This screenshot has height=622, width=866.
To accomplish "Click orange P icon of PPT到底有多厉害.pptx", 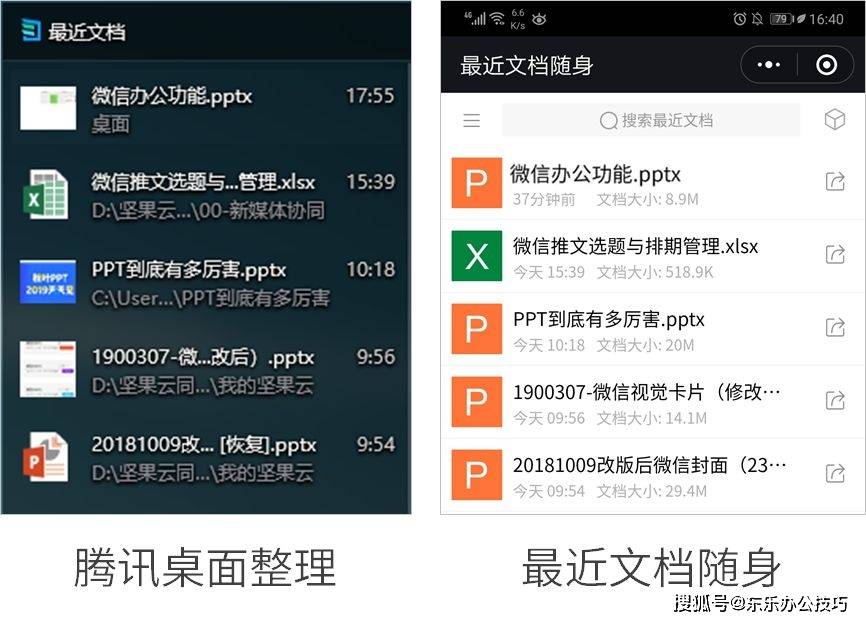I will click(477, 329).
